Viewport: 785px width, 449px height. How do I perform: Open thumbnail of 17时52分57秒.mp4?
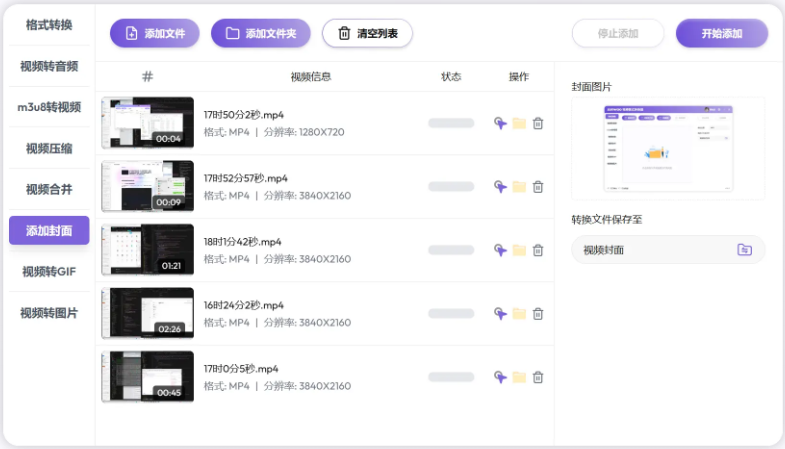[147, 186]
